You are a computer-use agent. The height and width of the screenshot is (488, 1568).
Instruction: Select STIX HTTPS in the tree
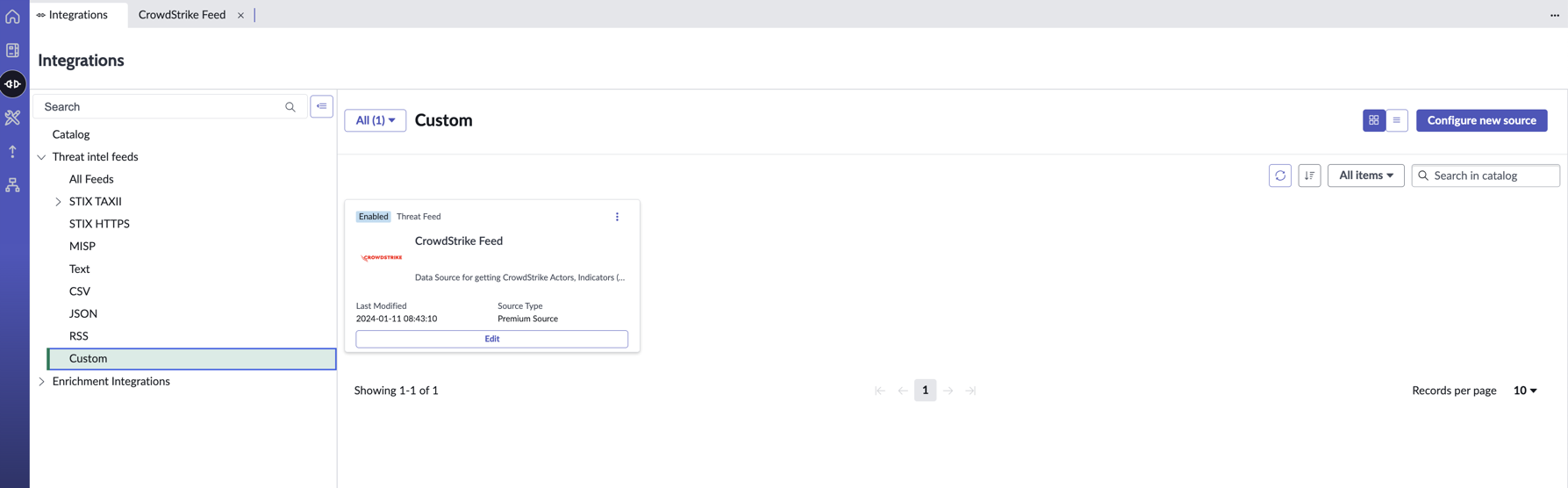tap(99, 224)
